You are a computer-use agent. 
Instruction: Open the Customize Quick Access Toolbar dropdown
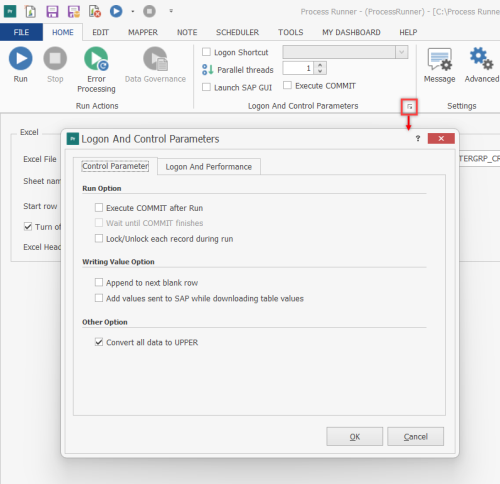pyautogui.click(x=171, y=11)
